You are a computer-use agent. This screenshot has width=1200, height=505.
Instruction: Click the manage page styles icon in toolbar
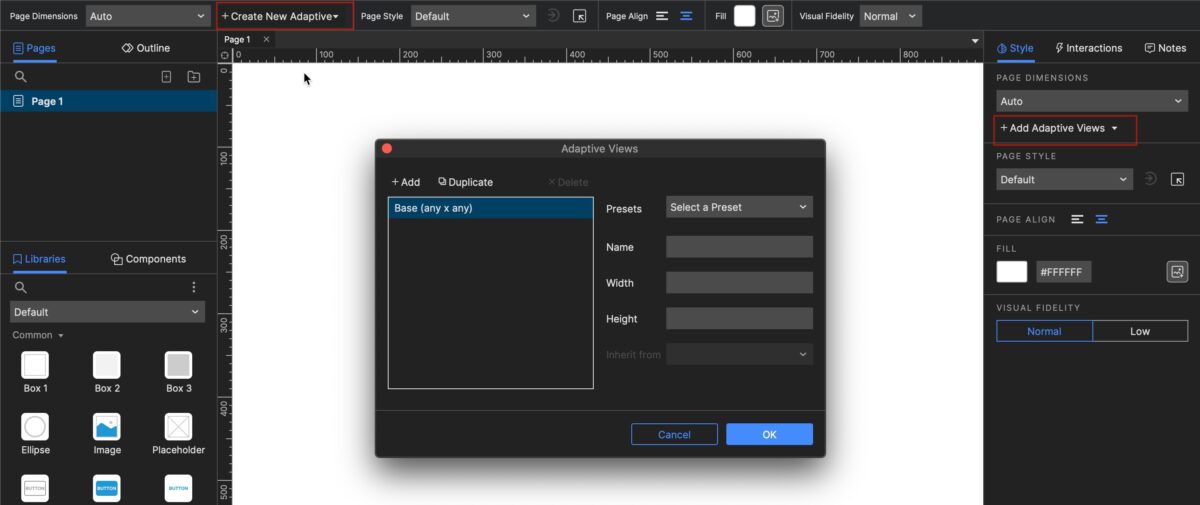(579, 16)
